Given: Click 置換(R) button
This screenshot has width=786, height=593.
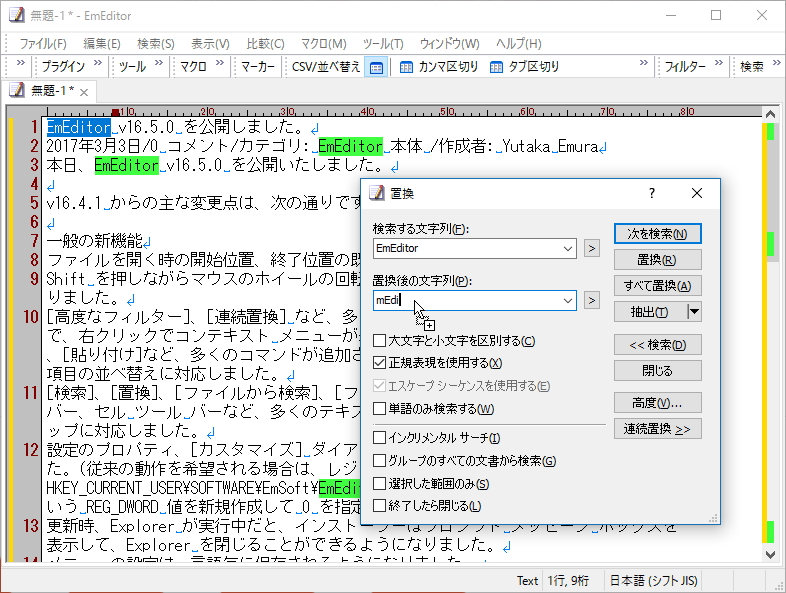Looking at the screenshot, I should [658, 260].
